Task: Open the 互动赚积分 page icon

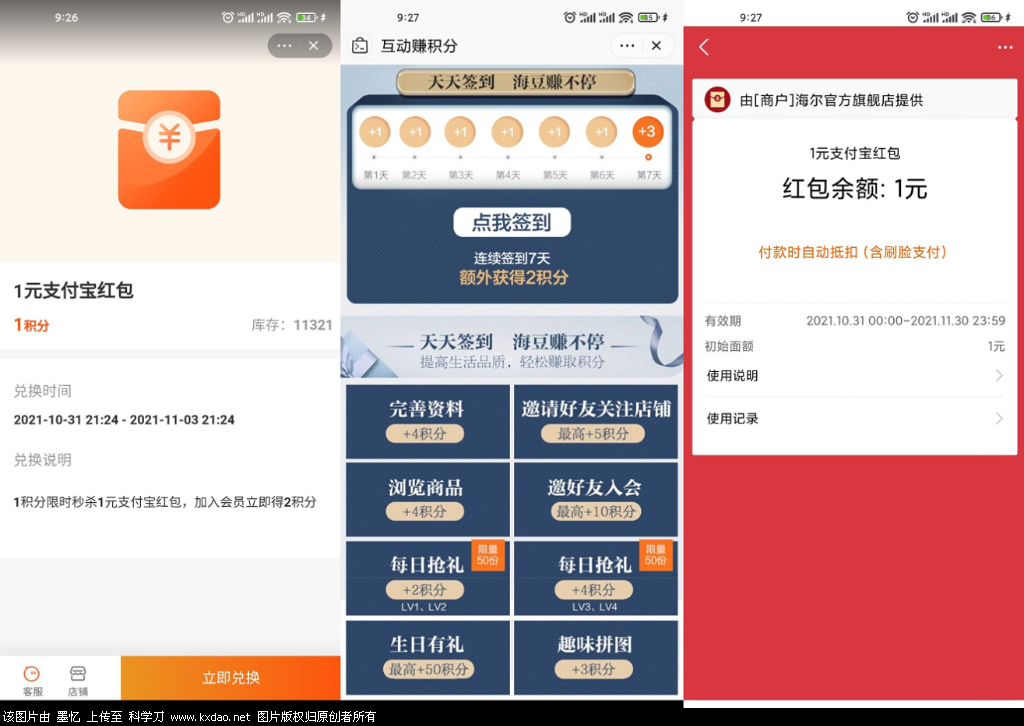Action: [x=360, y=46]
